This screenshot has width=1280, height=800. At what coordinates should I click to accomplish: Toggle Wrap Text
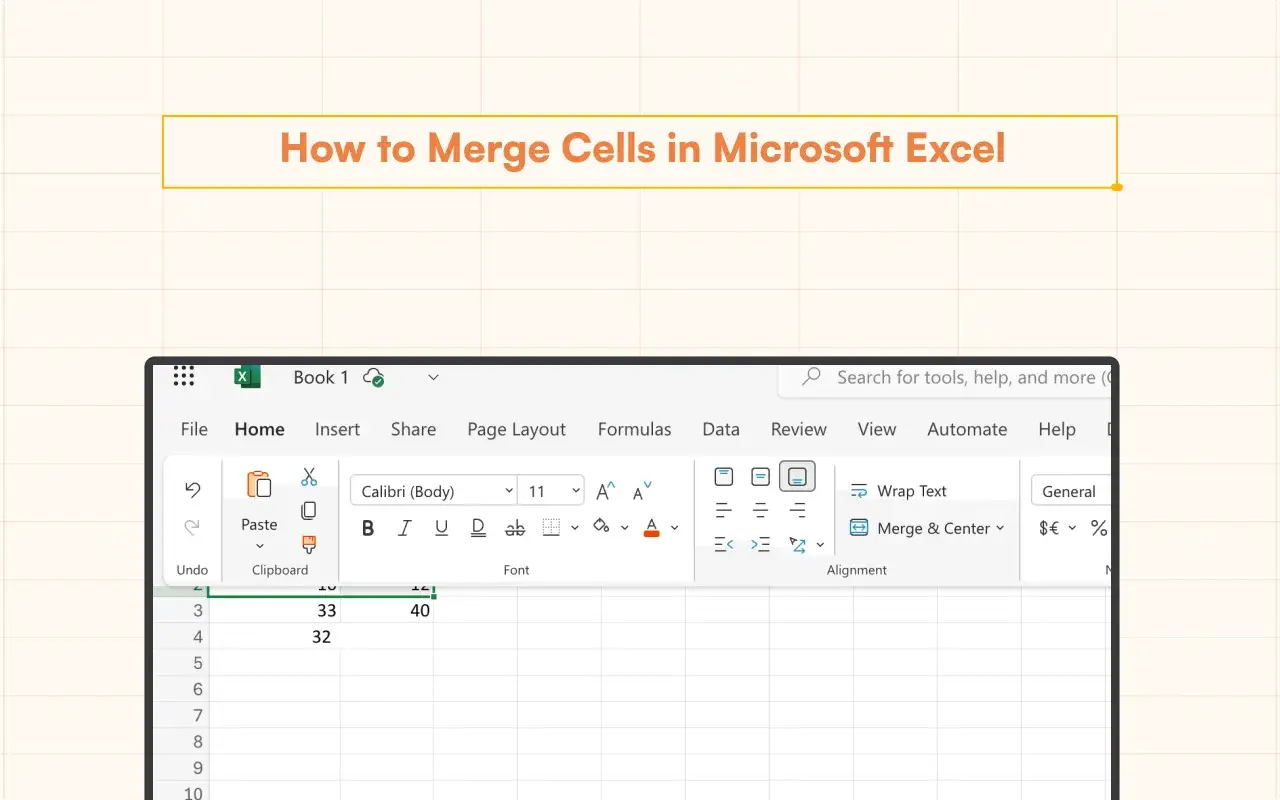click(x=898, y=491)
